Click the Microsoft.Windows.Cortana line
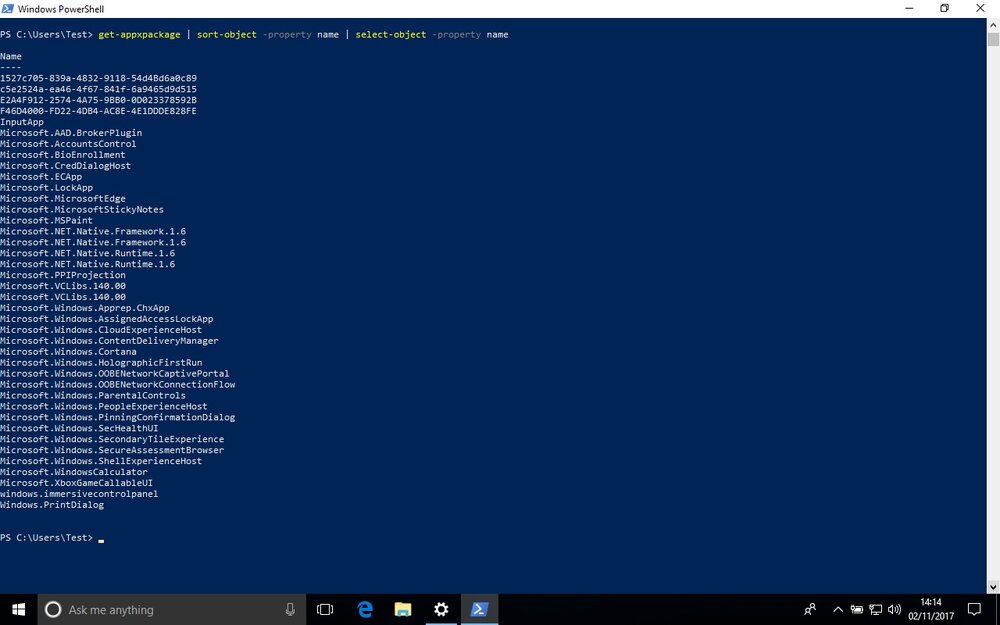Image resolution: width=1000 pixels, height=625 pixels. click(68, 351)
